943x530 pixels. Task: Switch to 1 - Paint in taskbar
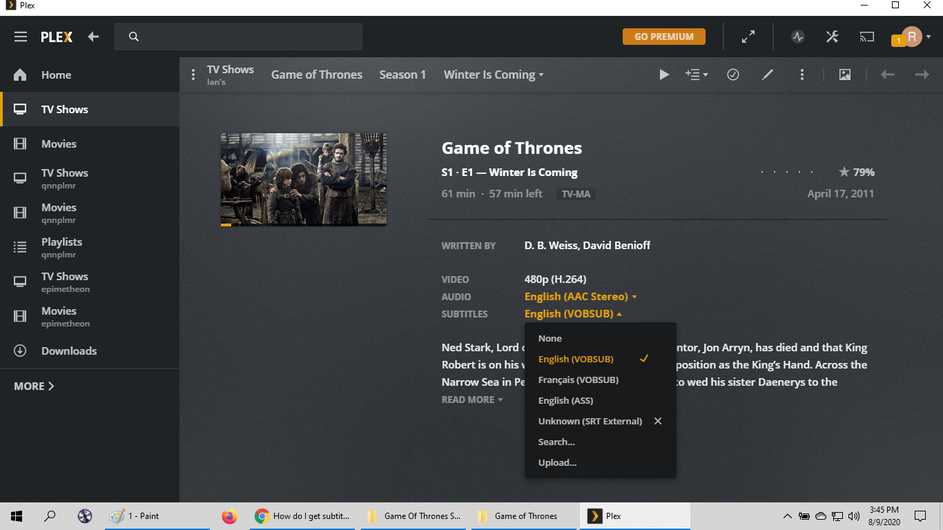coord(158,516)
